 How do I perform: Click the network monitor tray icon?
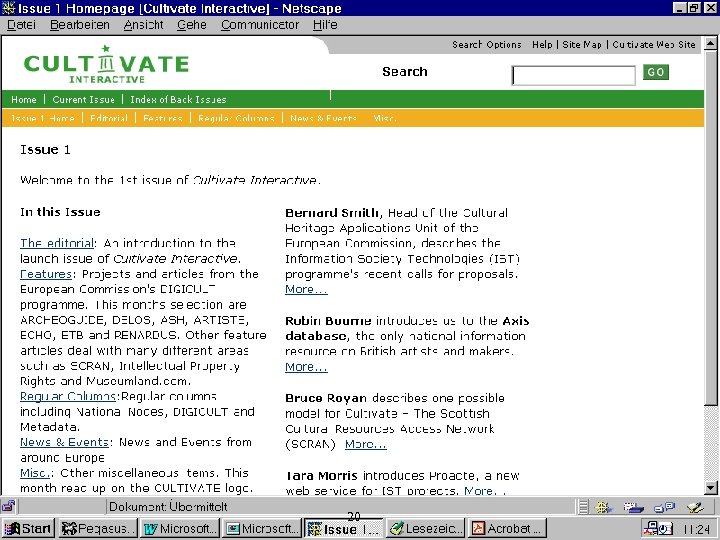point(651,528)
